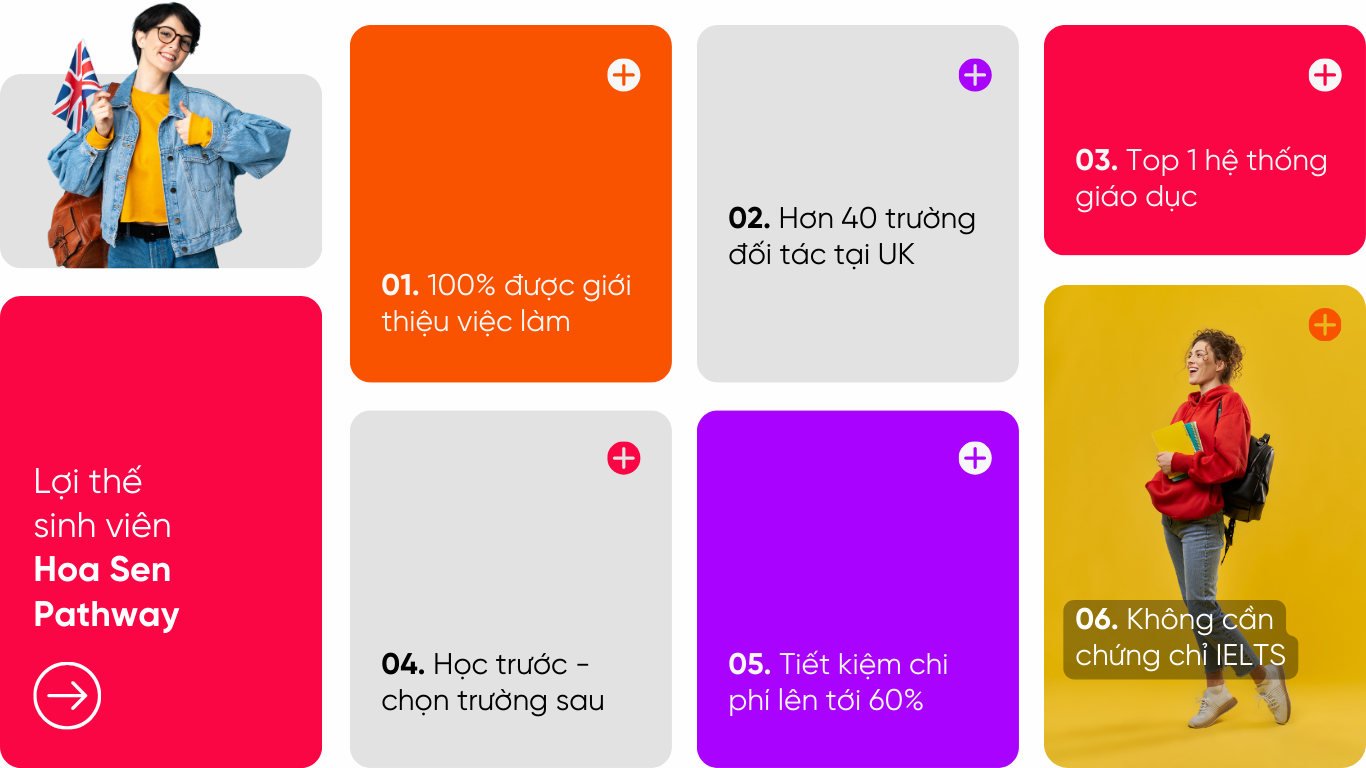
Task: Expand the 02 partner schools card plus icon
Action: 974,75
